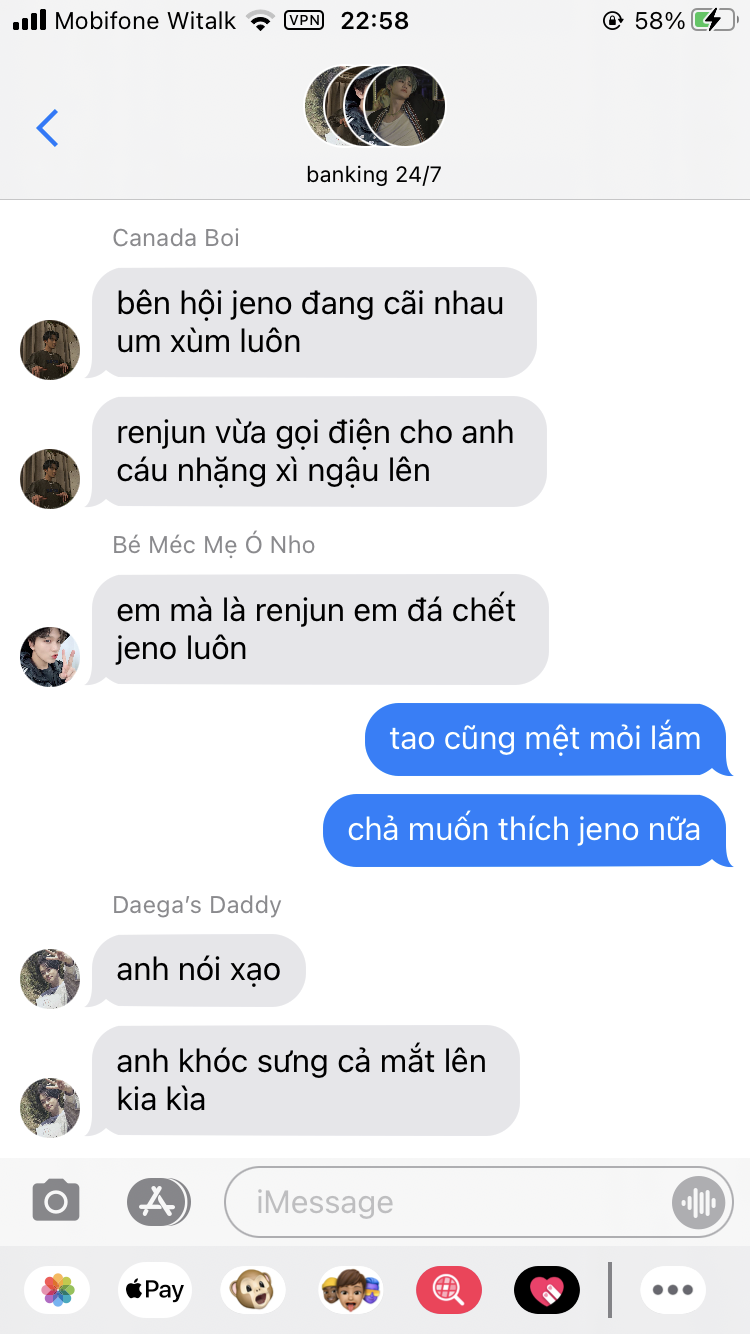Screen dimensions: 750x1334
Task: Select the monkey Animoji icon
Action: pos(252,1290)
